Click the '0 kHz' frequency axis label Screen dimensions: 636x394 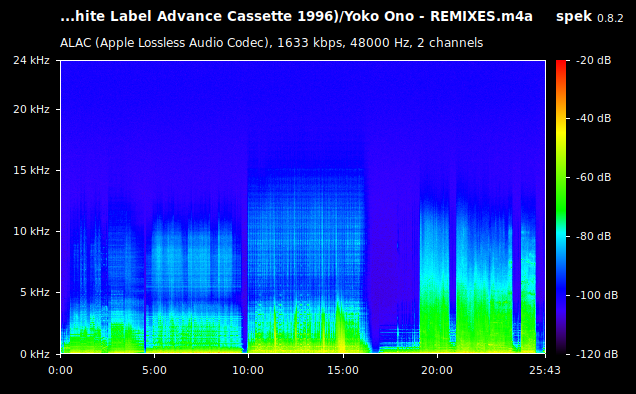tap(35, 354)
